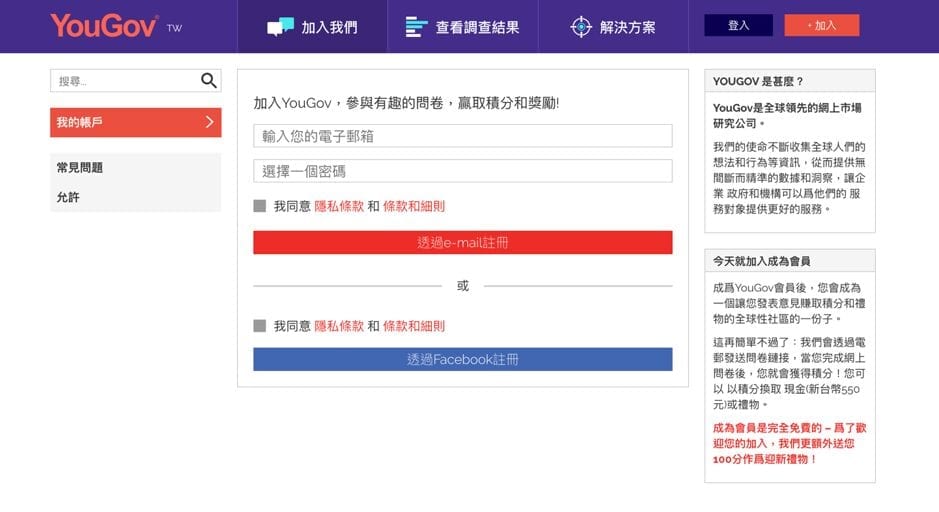Click the bar chart icon beside 查看調查結果
Image resolution: width=939 pixels, height=512 pixels.
416,27
